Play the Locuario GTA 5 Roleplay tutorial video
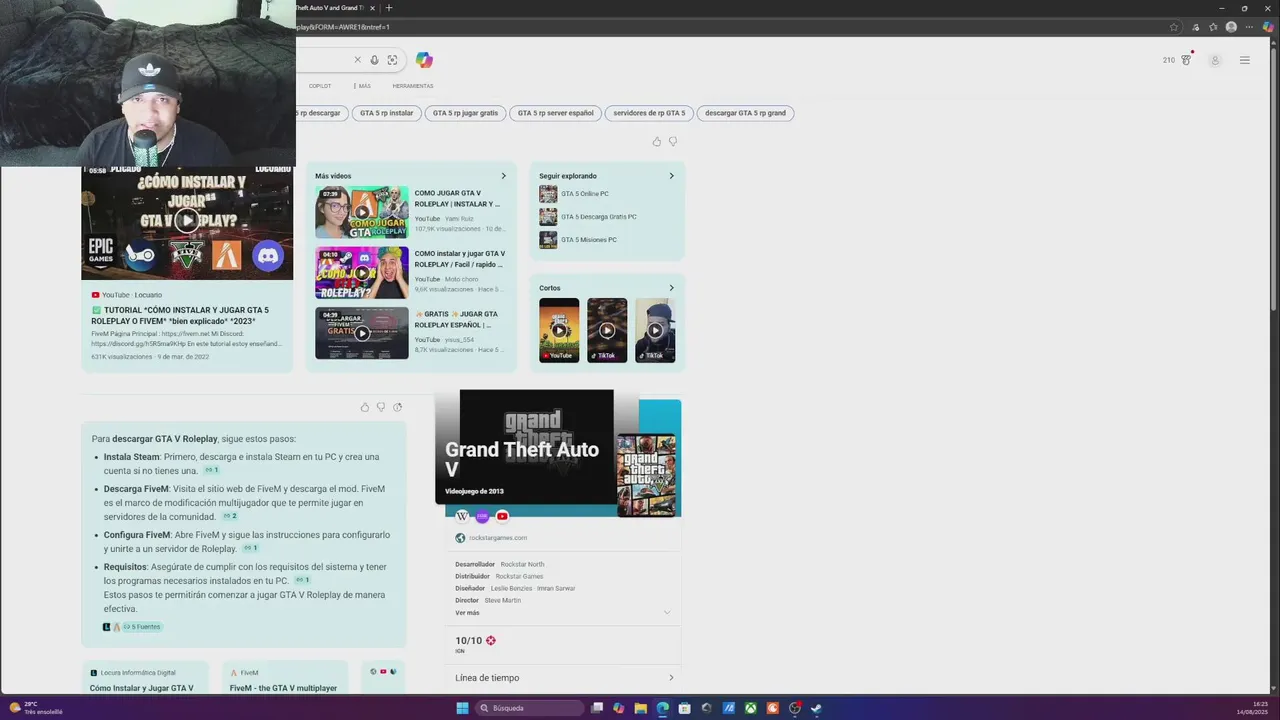 [187, 220]
